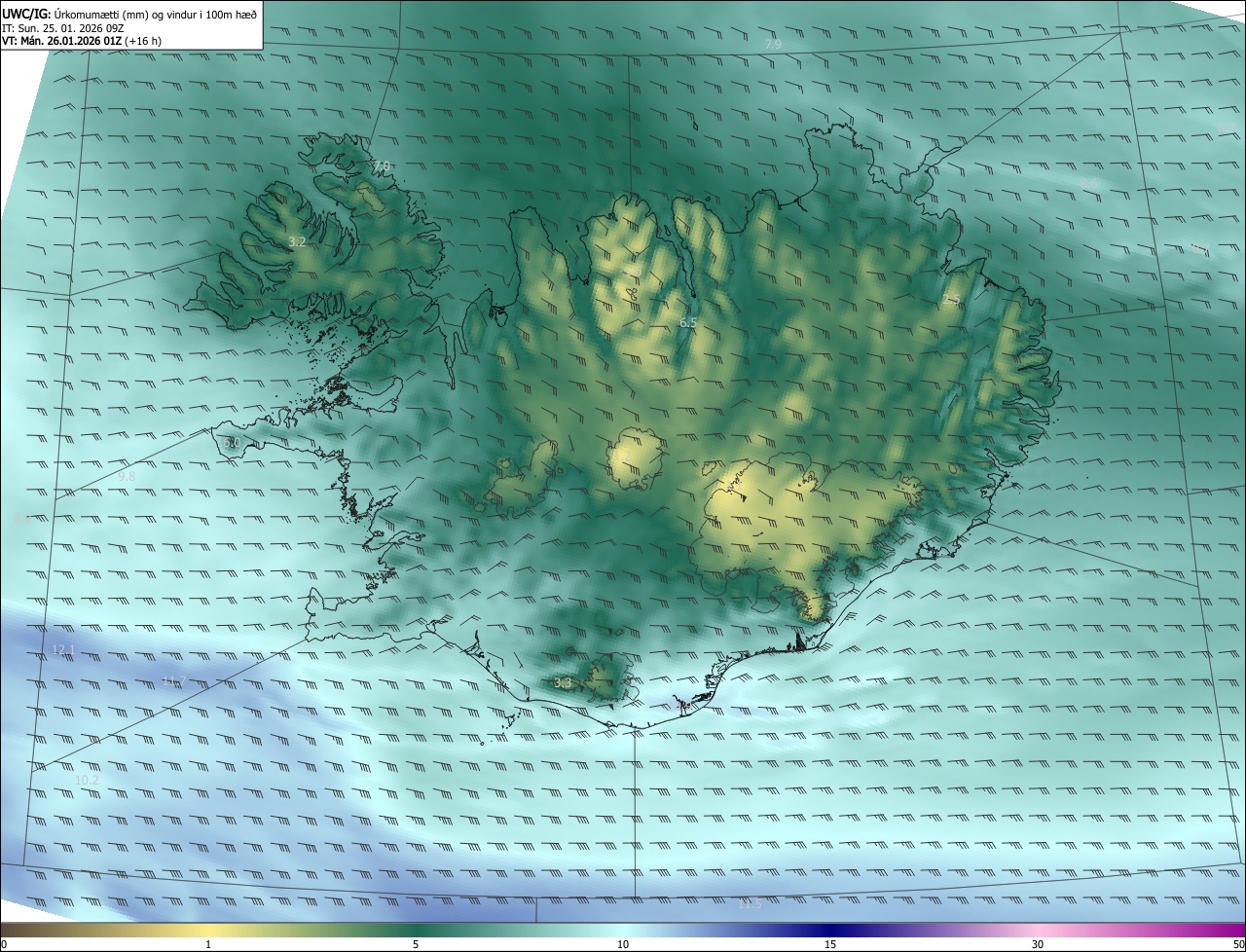Click the colour bar tick label 5
Screen dimensions: 1246x952
click(416, 944)
